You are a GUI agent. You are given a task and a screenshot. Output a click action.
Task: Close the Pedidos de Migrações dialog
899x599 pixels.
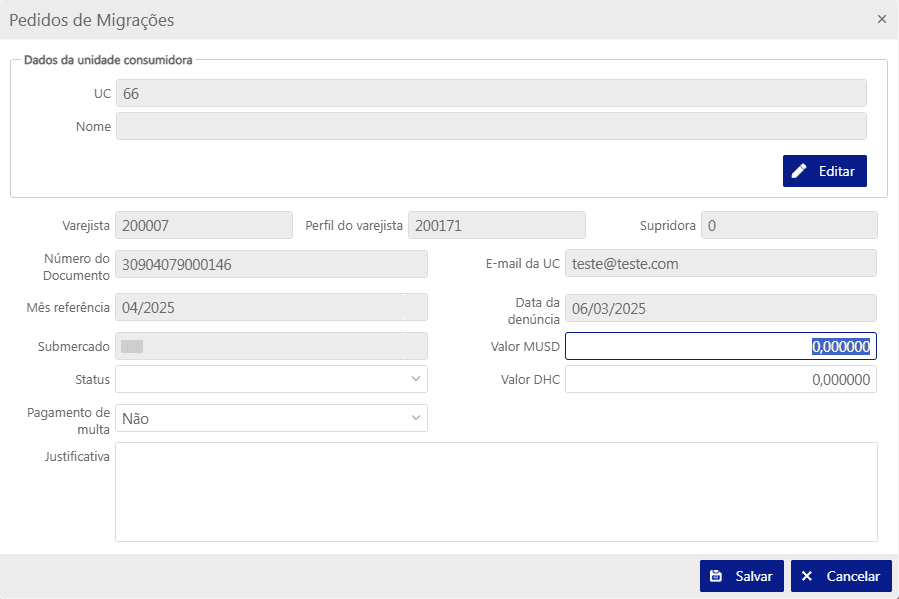point(881,19)
